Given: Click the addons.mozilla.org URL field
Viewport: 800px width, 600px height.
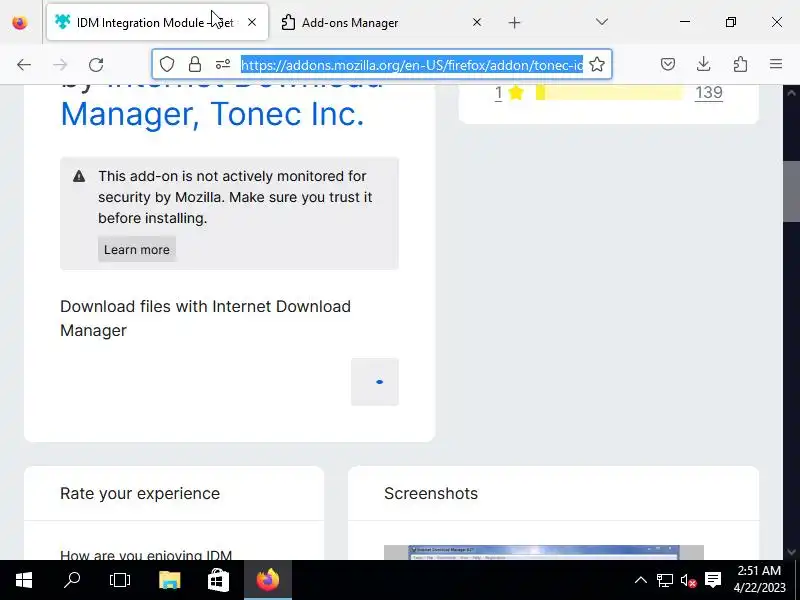Looking at the screenshot, I should pyautogui.click(x=412, y=65).
